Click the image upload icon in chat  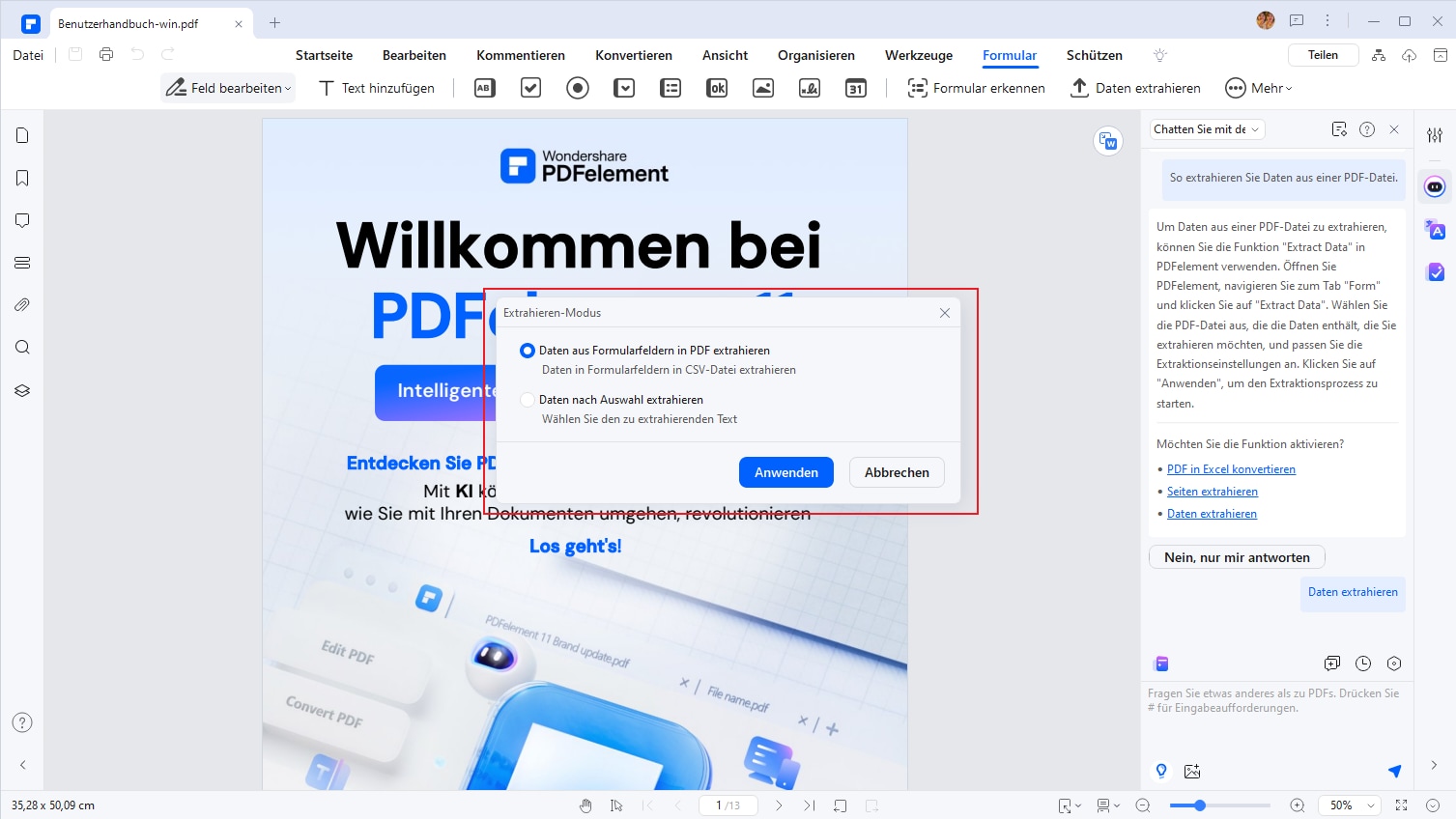[x=1192, y=771]
